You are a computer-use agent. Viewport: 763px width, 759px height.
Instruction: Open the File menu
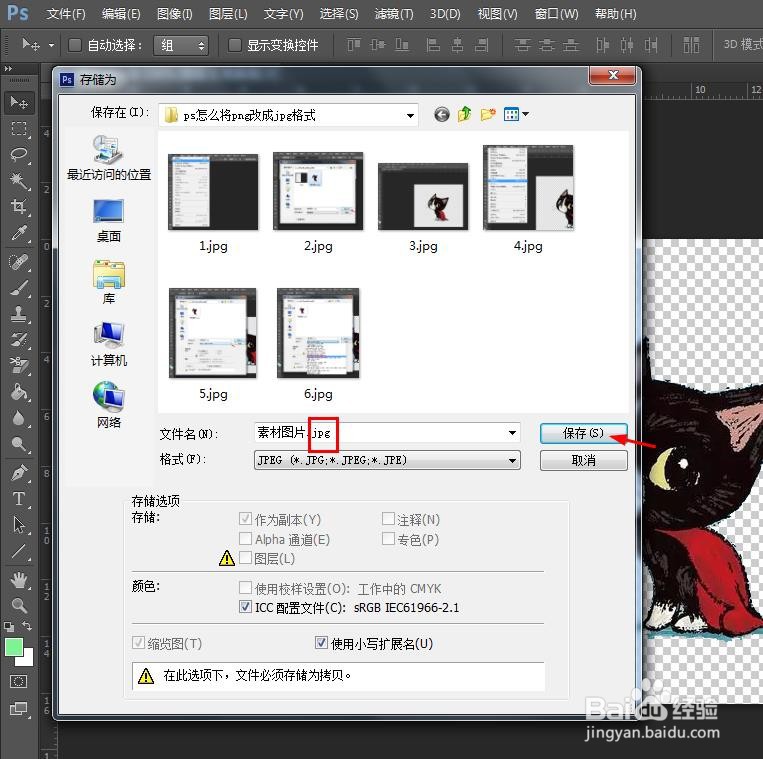(x=66, y=14)
